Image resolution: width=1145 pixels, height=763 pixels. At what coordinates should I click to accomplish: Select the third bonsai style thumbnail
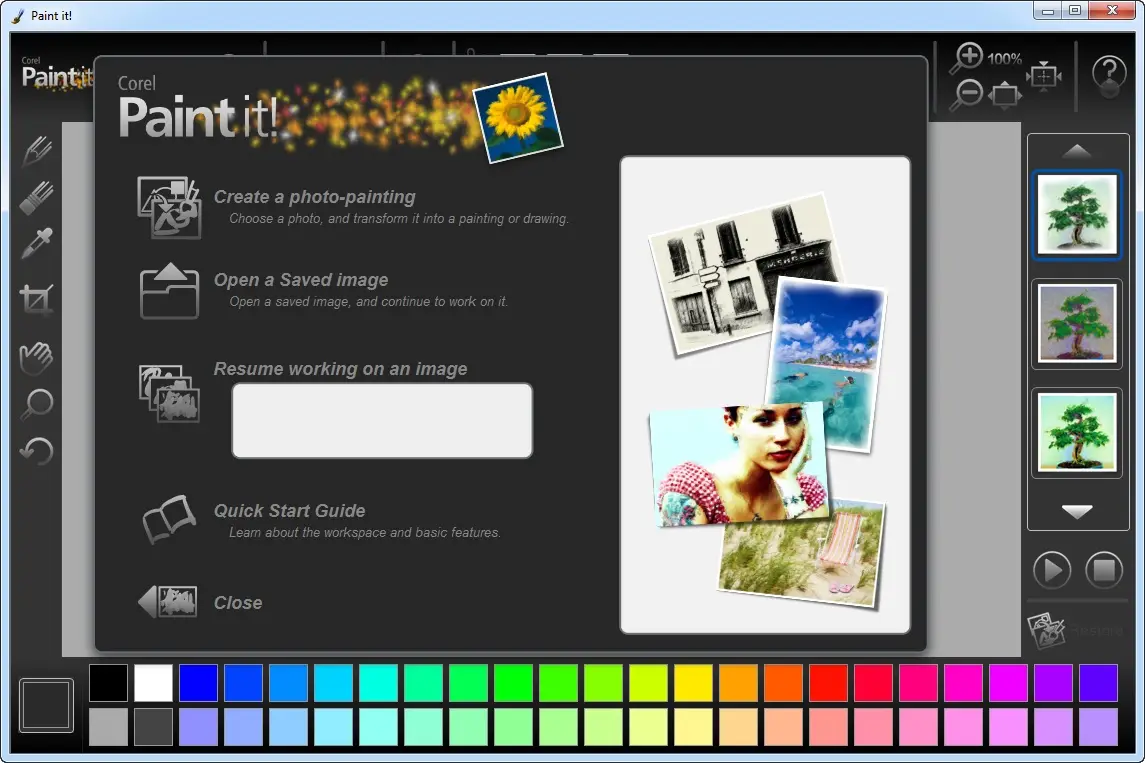pos(1076,433)
